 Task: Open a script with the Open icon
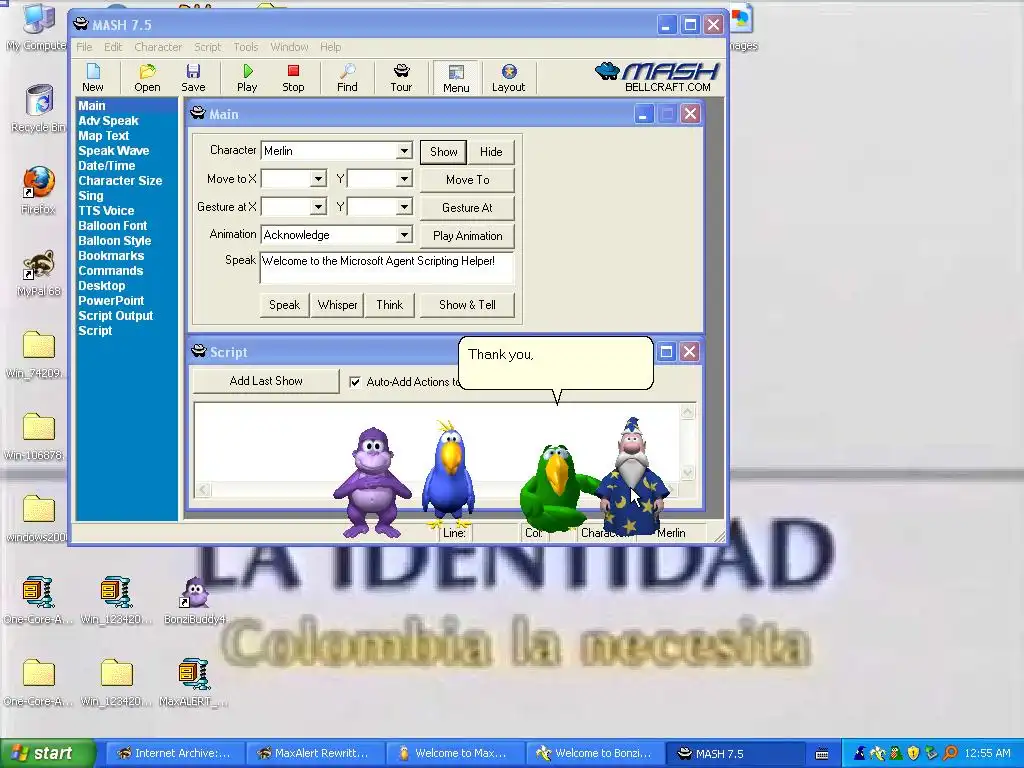147,78
